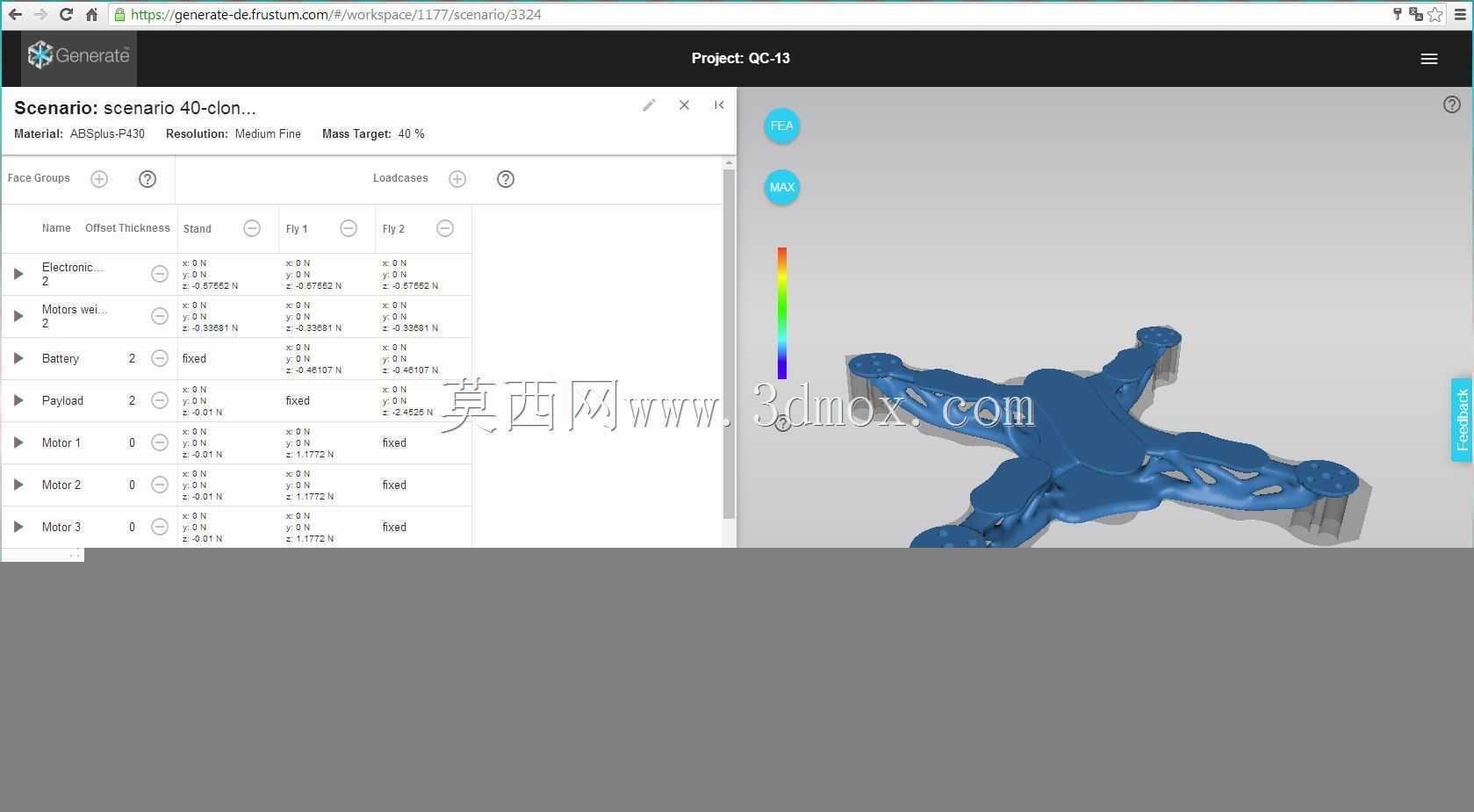This screenshot has width=1474, height=812.
Task: Remove the Motor 2 face group row
Action: pyautogui.click(x=160, y=485)
